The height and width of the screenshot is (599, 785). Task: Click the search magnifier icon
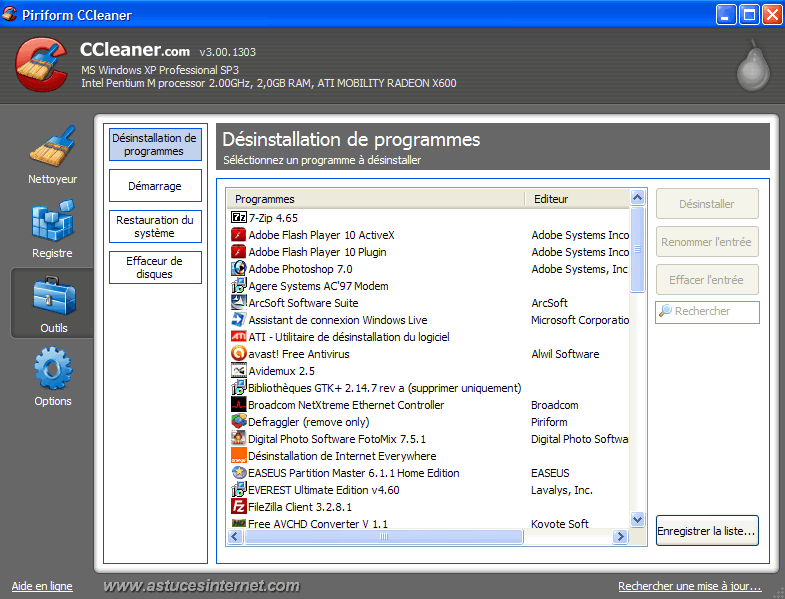(x=665, y=311)
